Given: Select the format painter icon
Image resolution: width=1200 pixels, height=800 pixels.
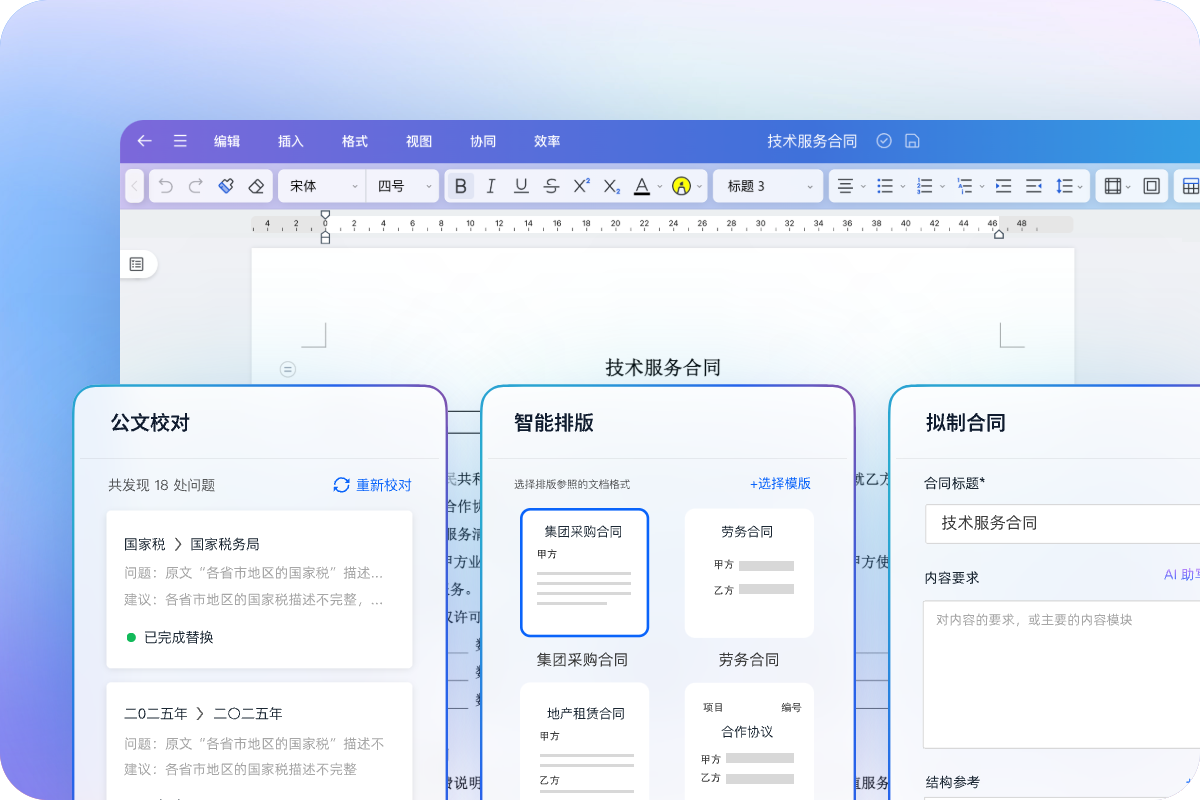Looking at the screenshot, I should click(226, 186).
